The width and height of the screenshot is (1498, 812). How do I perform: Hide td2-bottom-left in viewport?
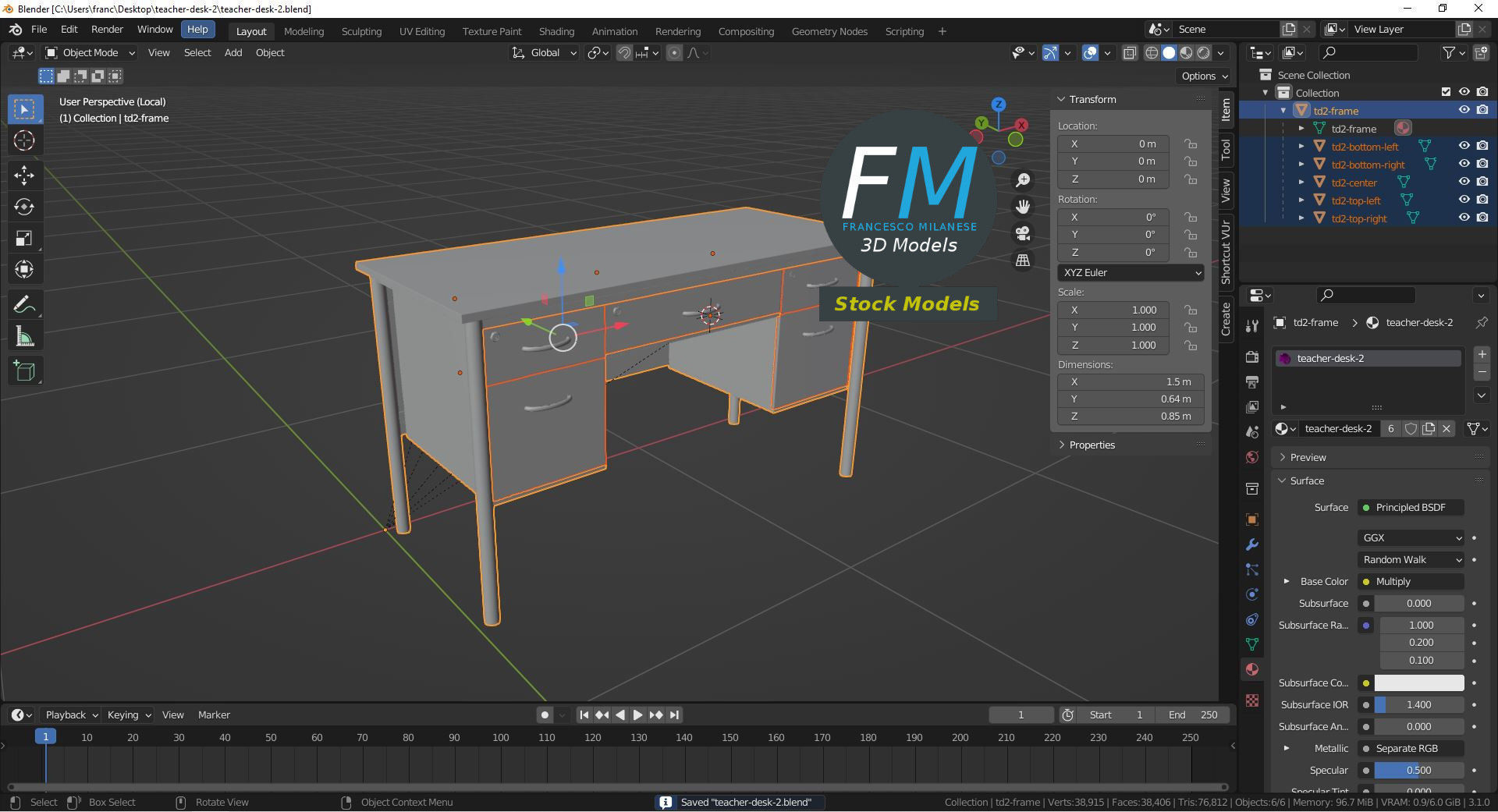pos(1464,146)
